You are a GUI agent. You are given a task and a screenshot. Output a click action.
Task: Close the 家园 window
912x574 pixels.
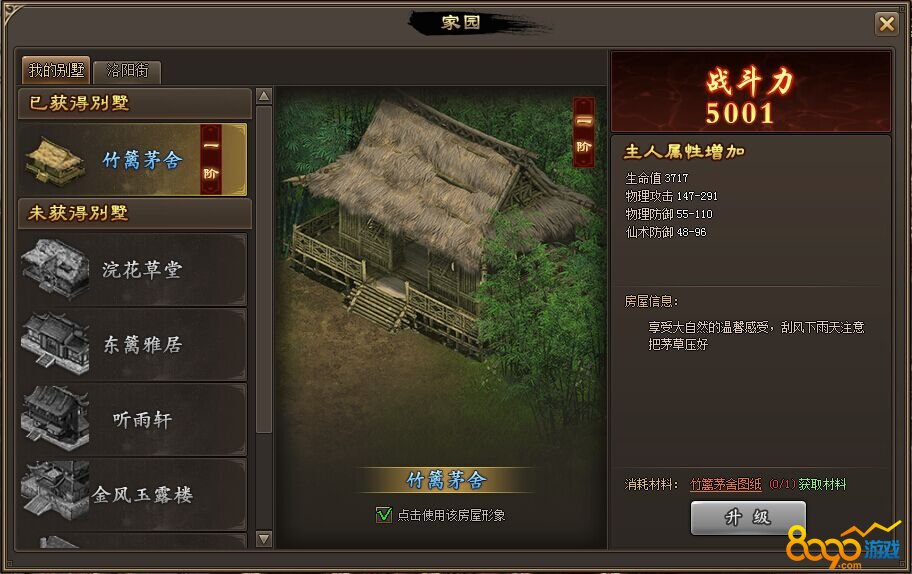click(886, 24)
